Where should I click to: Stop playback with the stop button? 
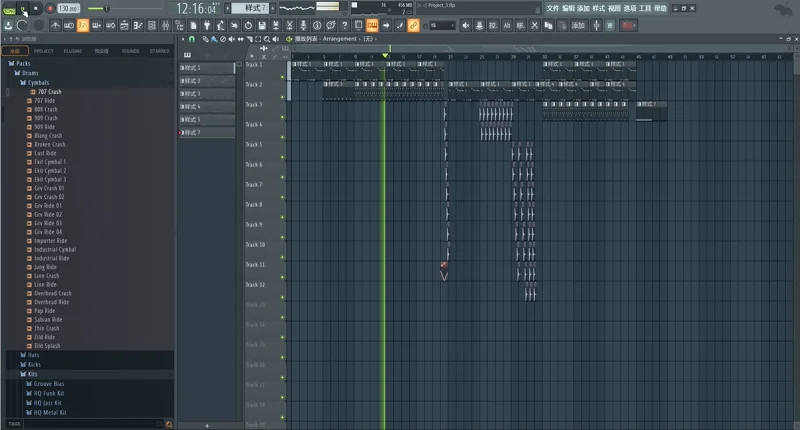tap(36, 9)
